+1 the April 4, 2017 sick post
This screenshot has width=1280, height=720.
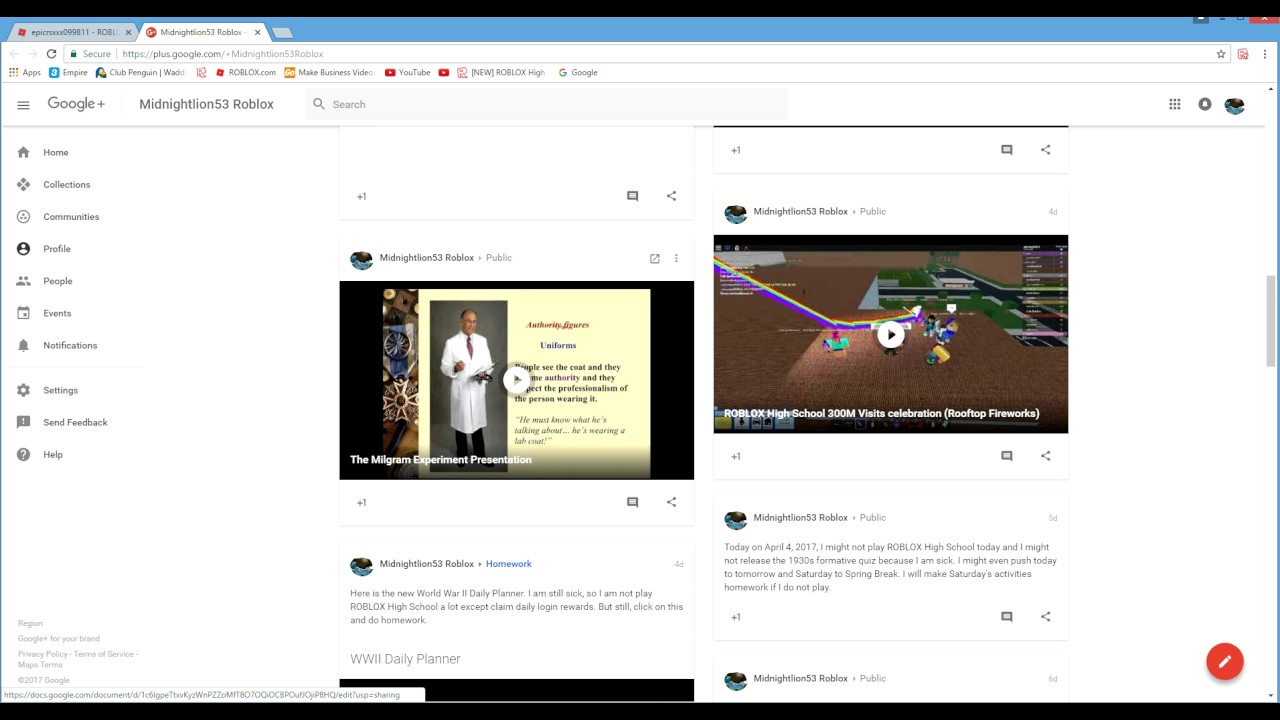coord(736,618)
